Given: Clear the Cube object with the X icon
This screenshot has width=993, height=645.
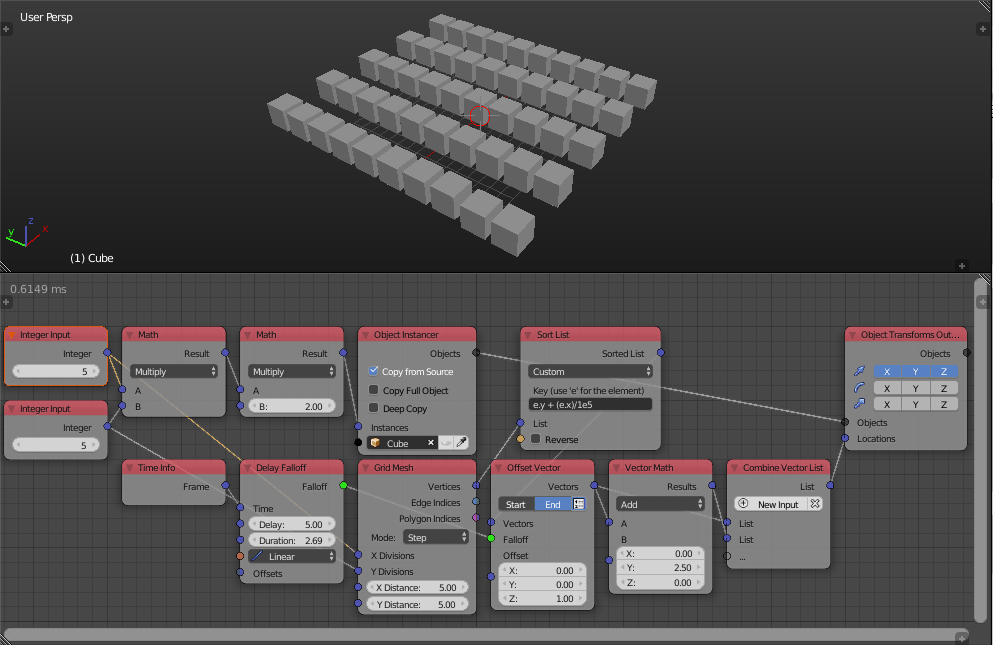Looking at the screenshot, I should coord(431,443).
